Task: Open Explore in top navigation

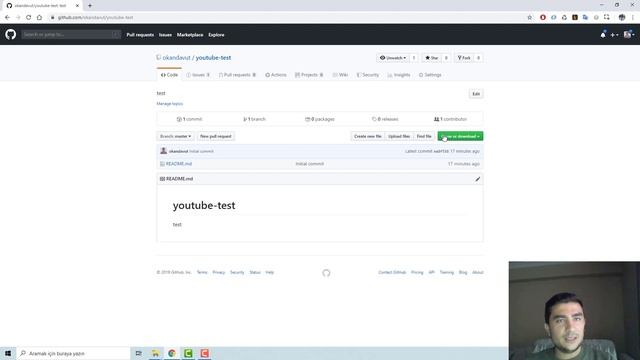Action: click(216, 35)
